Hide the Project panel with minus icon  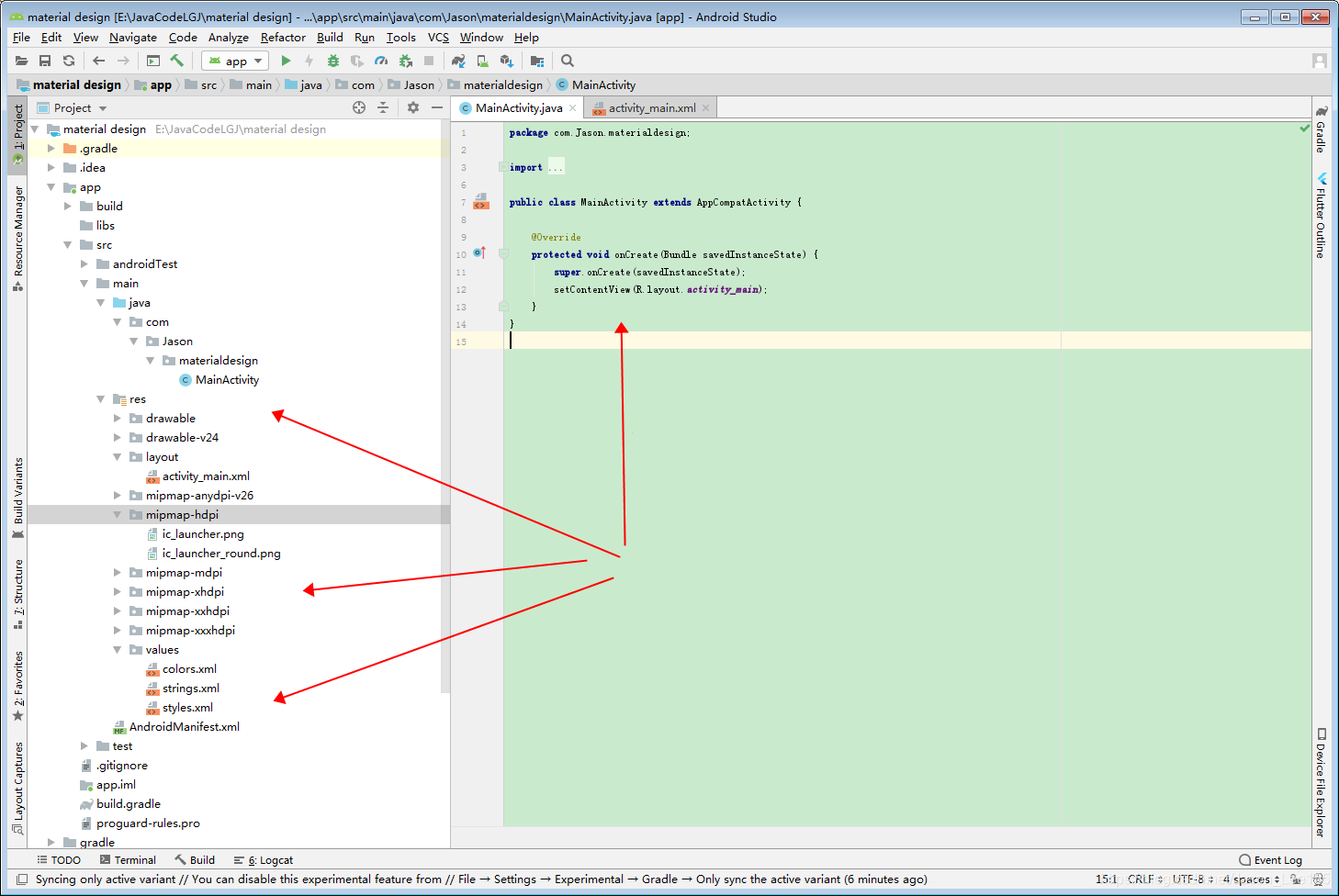click(437, 107)
